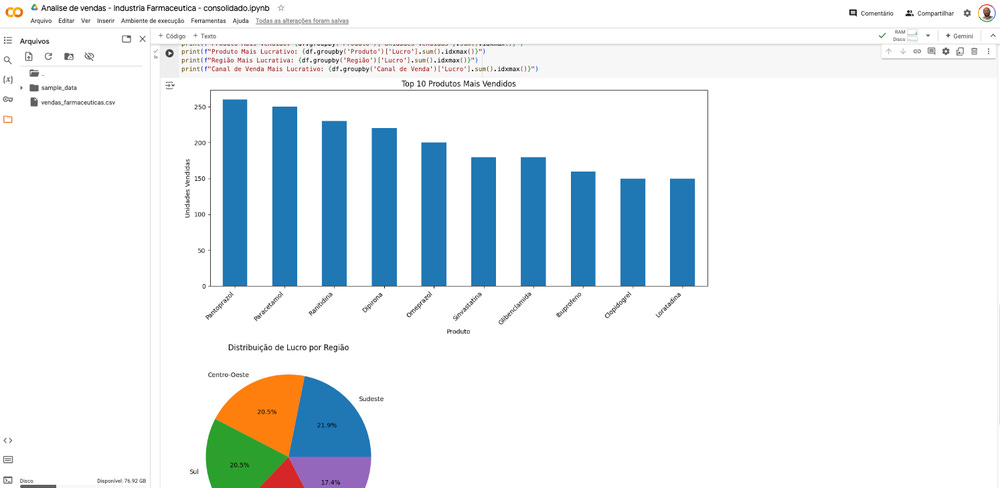Toggle hidden files visibility
The height and width of the screenshot is (488, 1000).
[x=89, y=57]
